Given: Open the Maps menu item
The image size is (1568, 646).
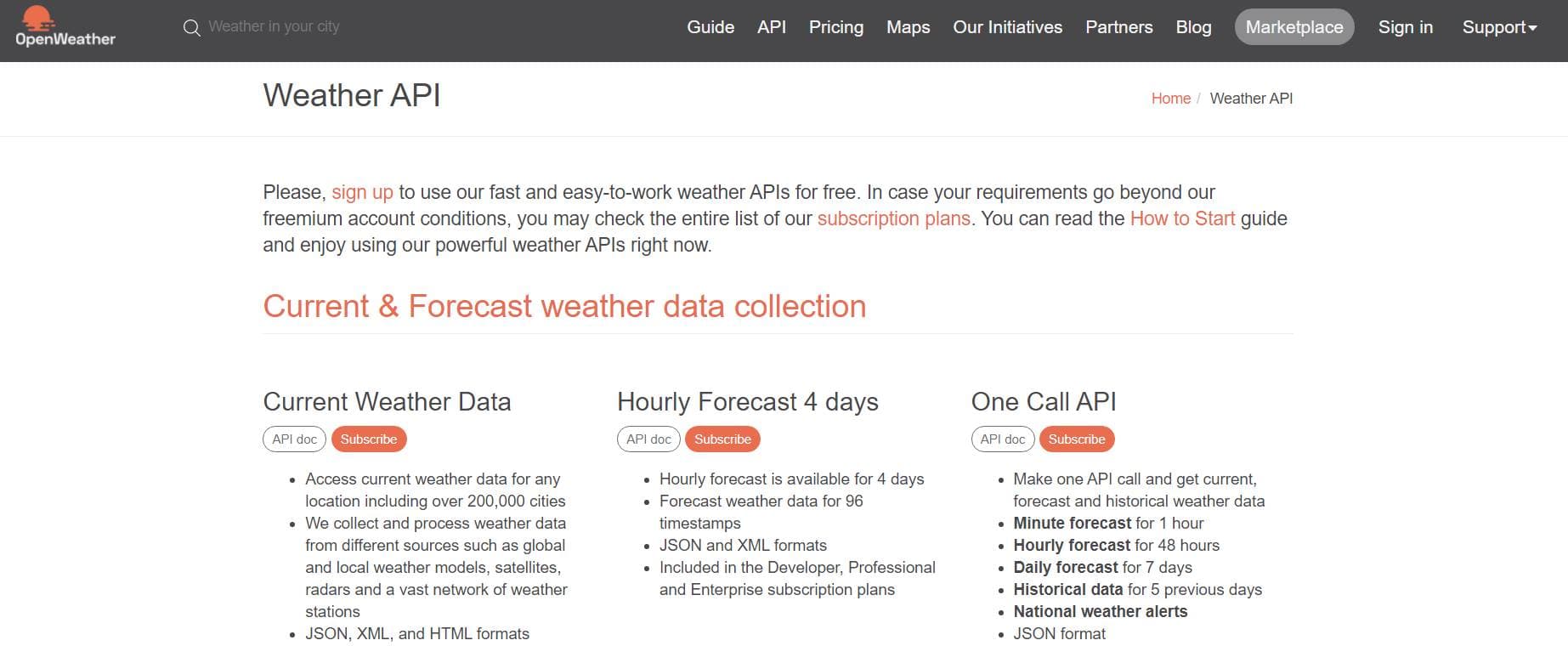Looking at the screenshot, I should [x=909, y=27].
